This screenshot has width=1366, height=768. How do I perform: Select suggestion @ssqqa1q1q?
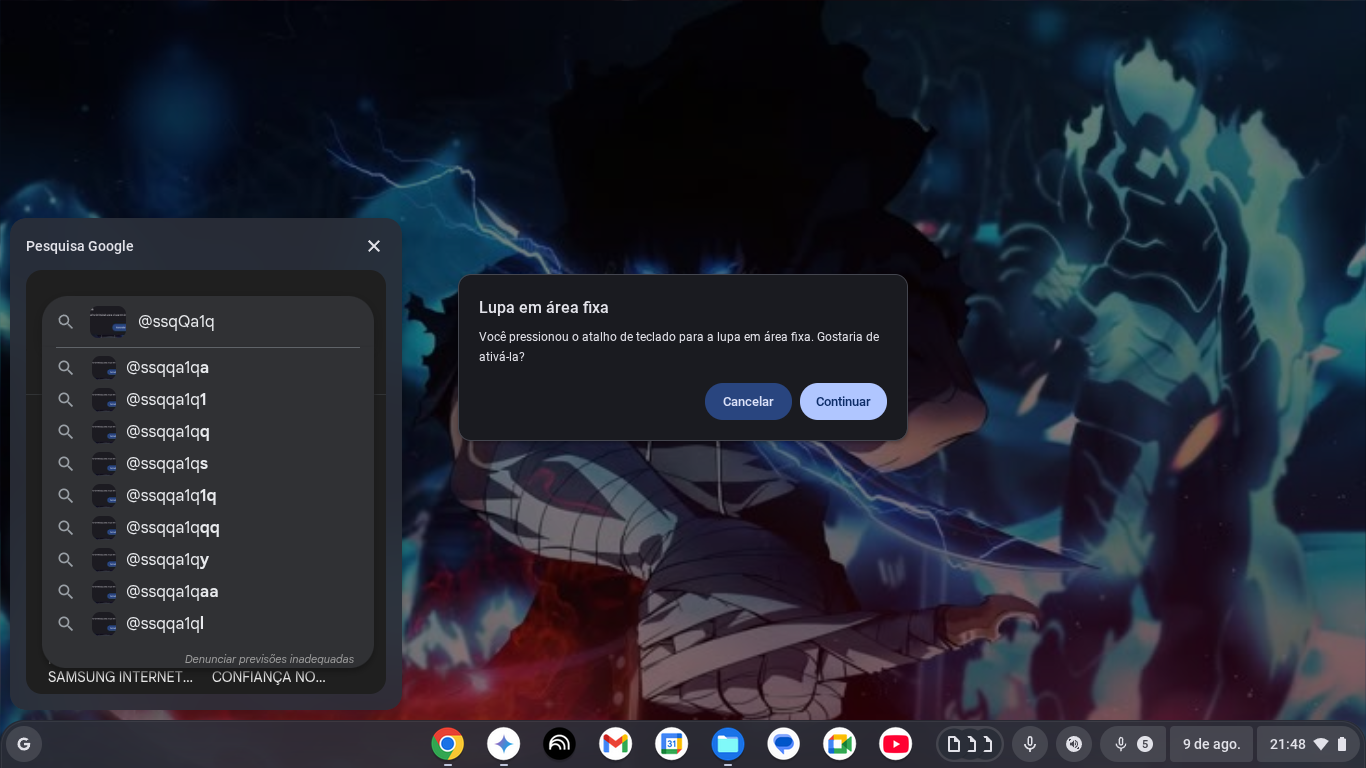click(x=208, y=495)
